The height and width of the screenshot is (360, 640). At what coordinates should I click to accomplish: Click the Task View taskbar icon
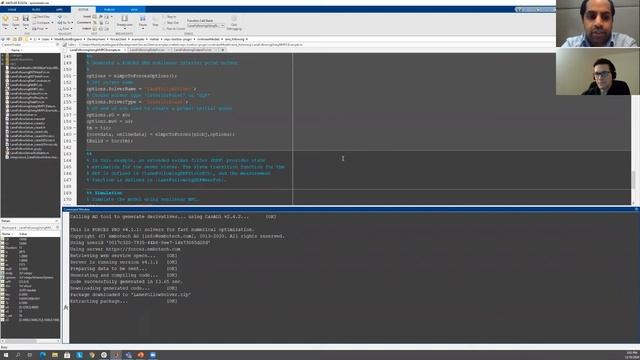click(30, 355)
